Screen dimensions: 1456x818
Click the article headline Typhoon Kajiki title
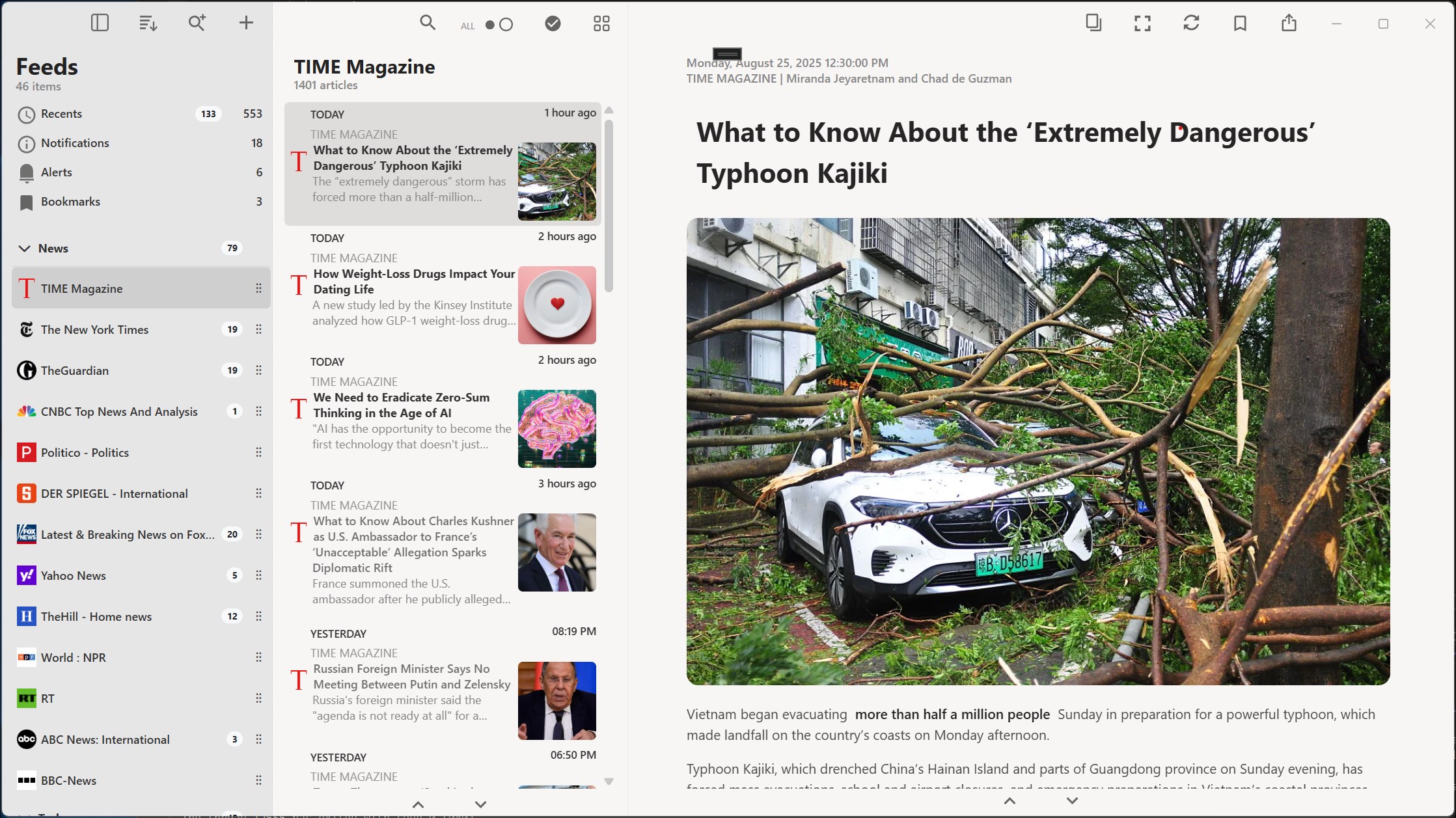tap(1006, 153)
